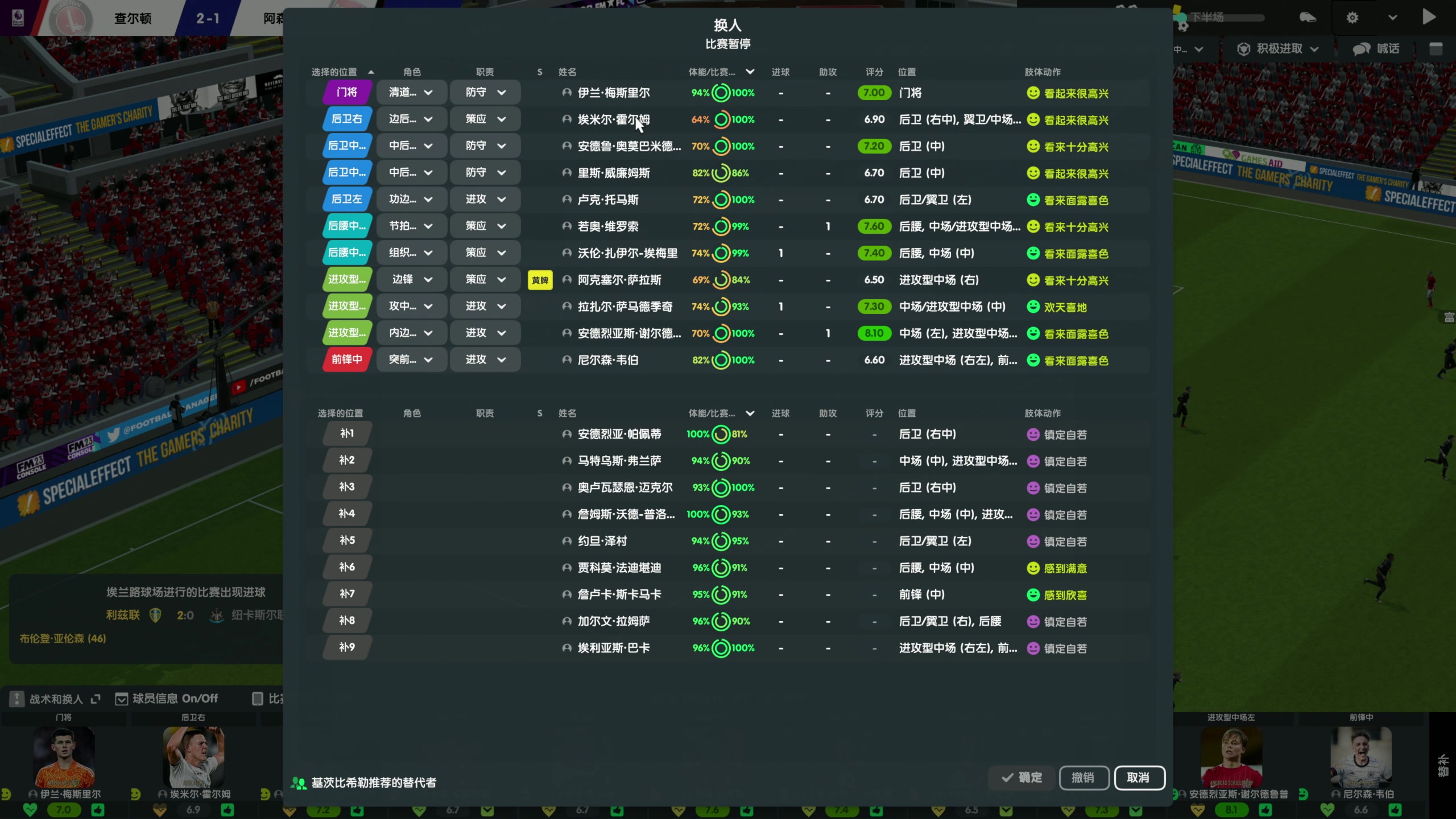
Task: Click 下半场 match time progress bar
Action: pyautogui.click(x=1226, y=18)
